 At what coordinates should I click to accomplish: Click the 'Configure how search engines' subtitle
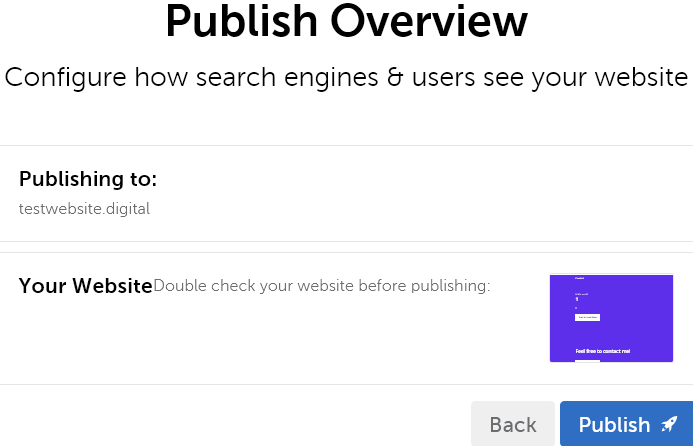click(346, 77)
